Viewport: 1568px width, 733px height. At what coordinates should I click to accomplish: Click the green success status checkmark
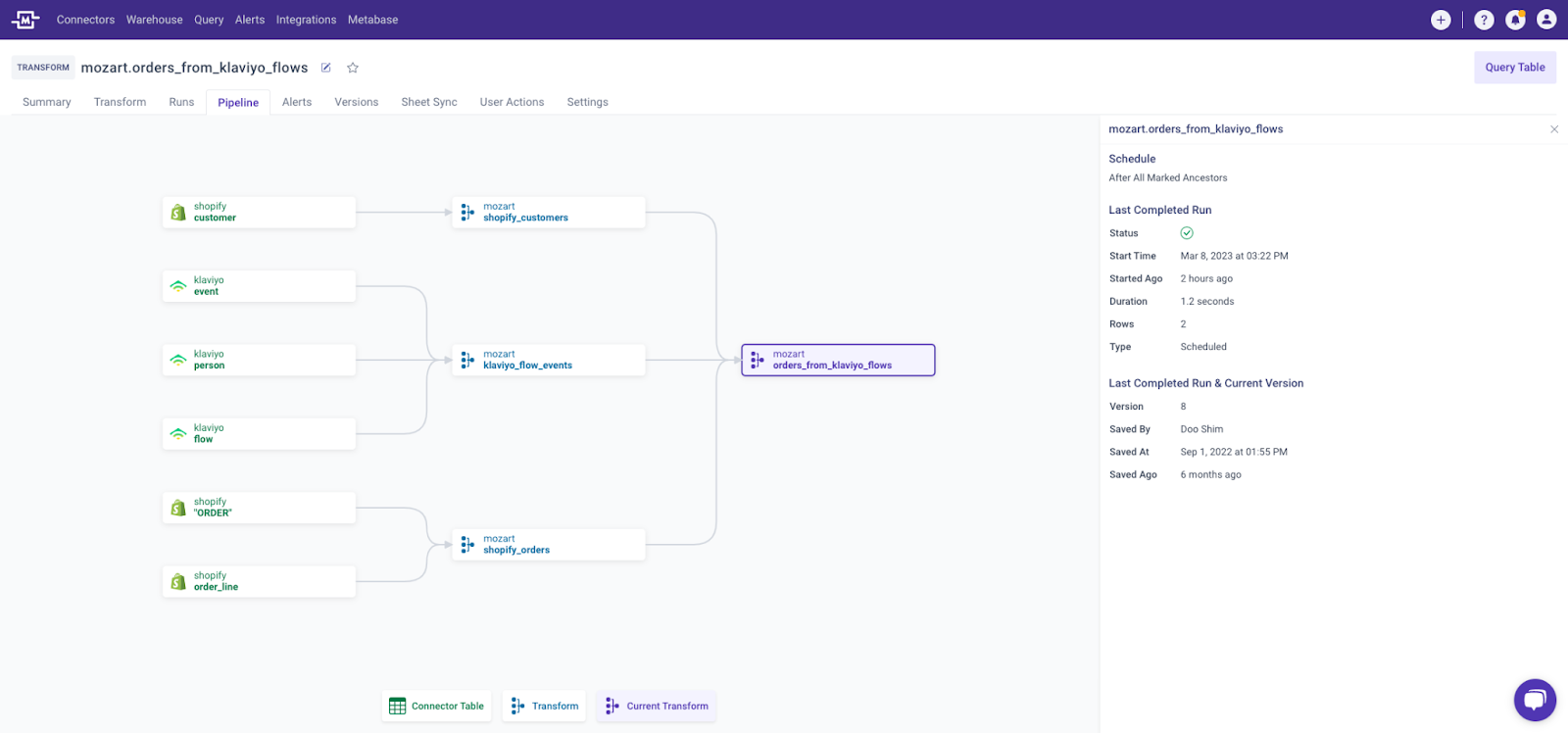point(1187,233)
